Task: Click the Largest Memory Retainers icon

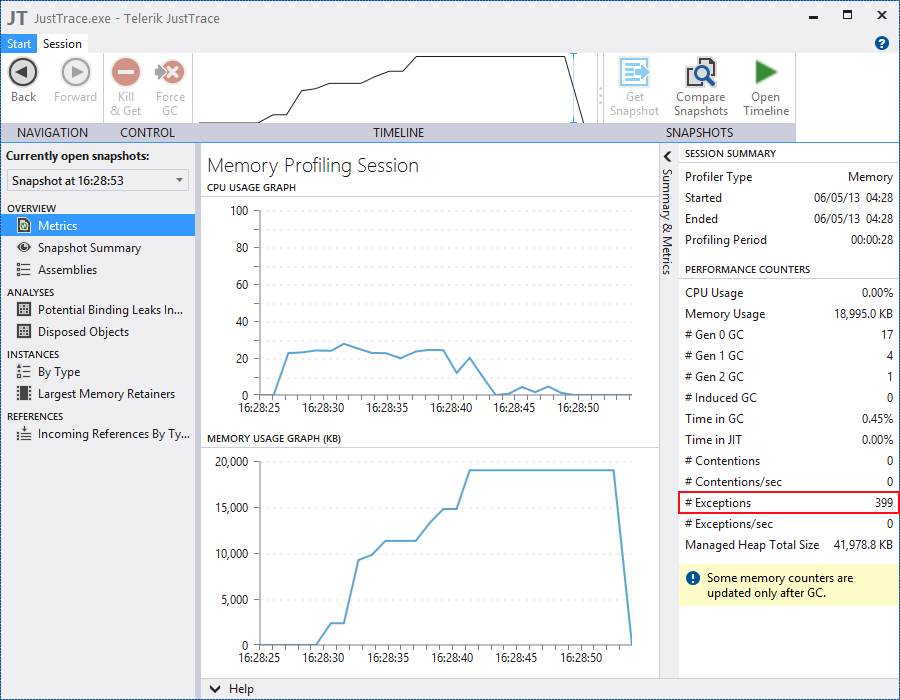Action: coord(24,394)
